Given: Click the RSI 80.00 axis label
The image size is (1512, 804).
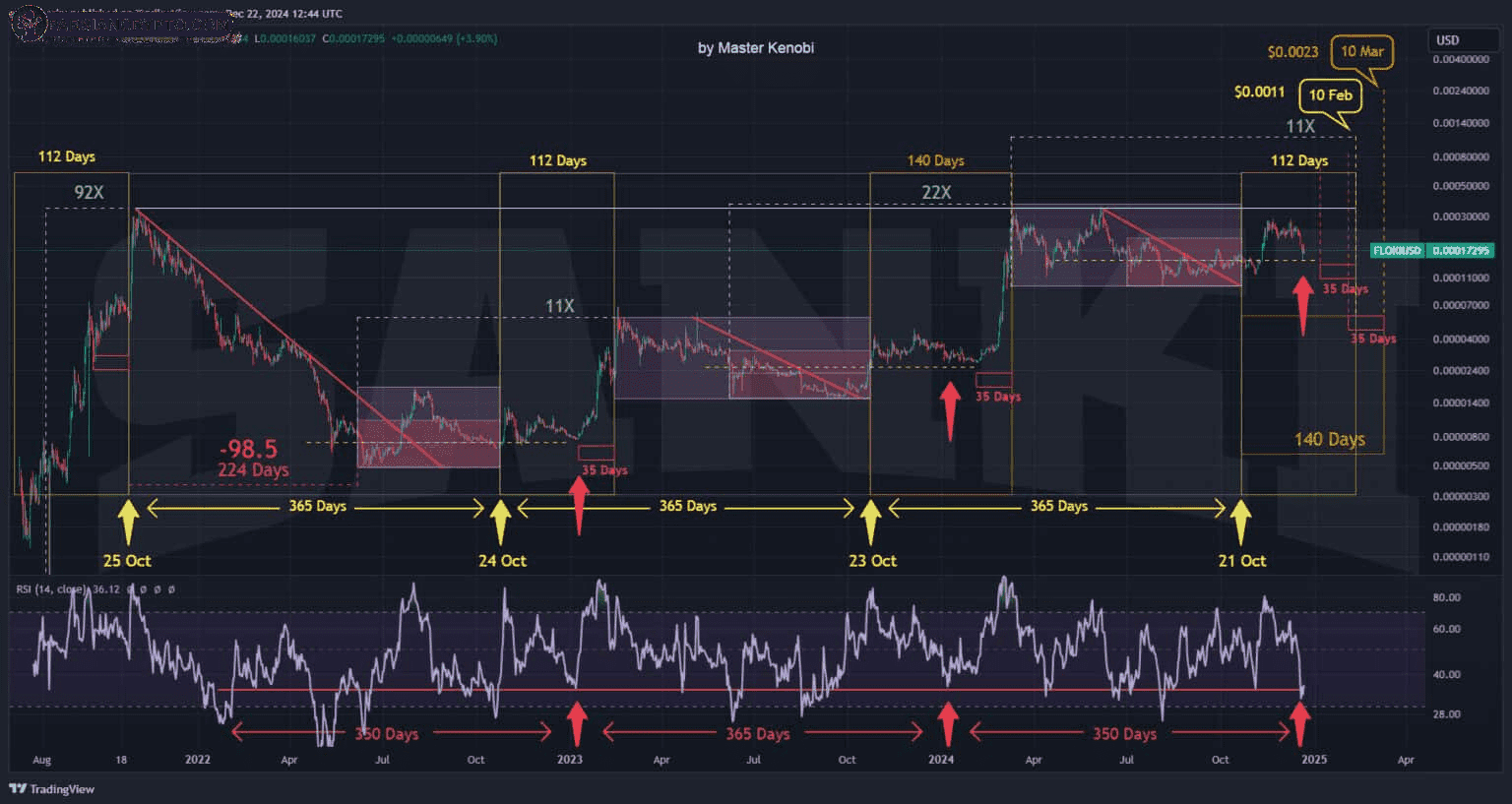Looking at the screenshot, I should (x=1446, y=598).
